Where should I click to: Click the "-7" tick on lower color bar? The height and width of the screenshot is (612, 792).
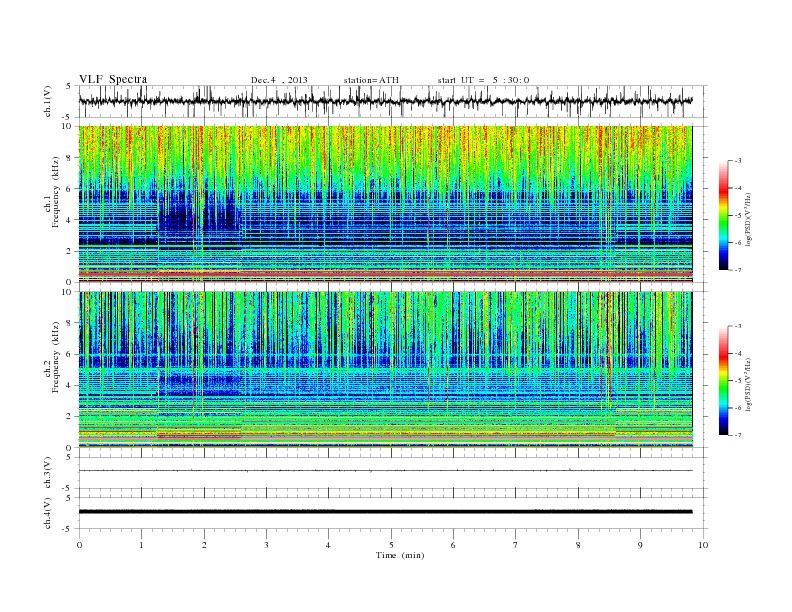pos(737,435)
